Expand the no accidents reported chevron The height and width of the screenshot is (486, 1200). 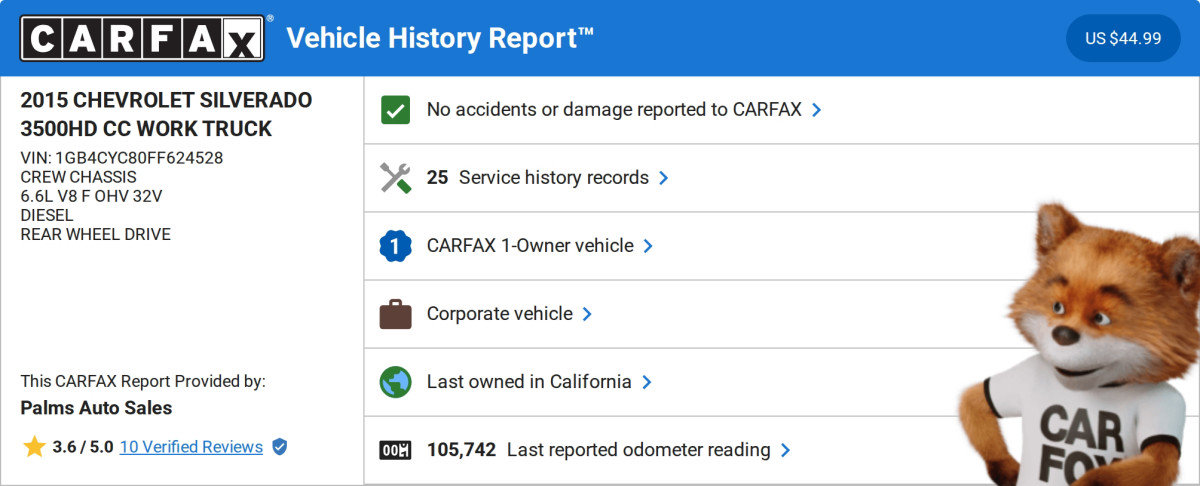817,110
